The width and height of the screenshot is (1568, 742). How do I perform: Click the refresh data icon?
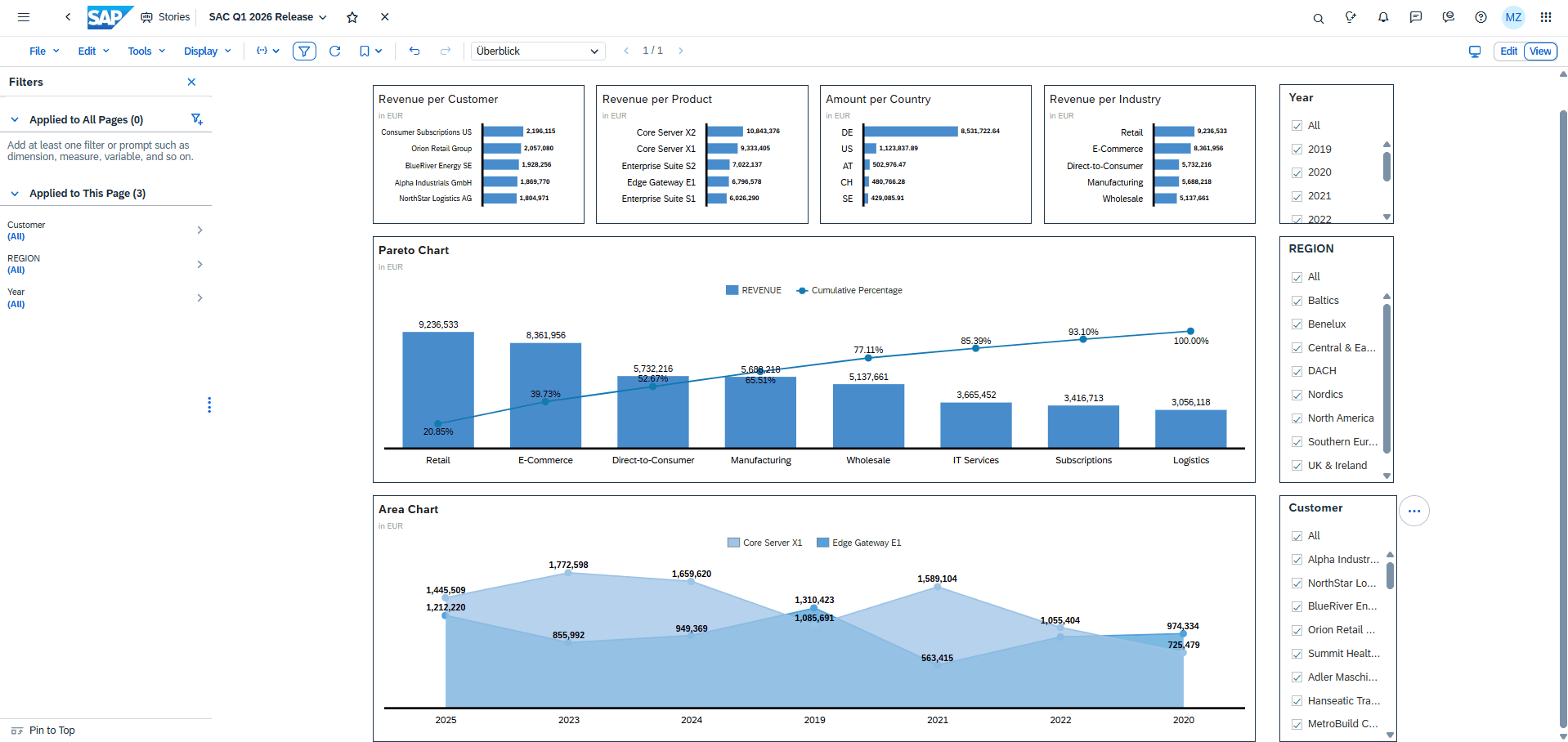(334, 51)
